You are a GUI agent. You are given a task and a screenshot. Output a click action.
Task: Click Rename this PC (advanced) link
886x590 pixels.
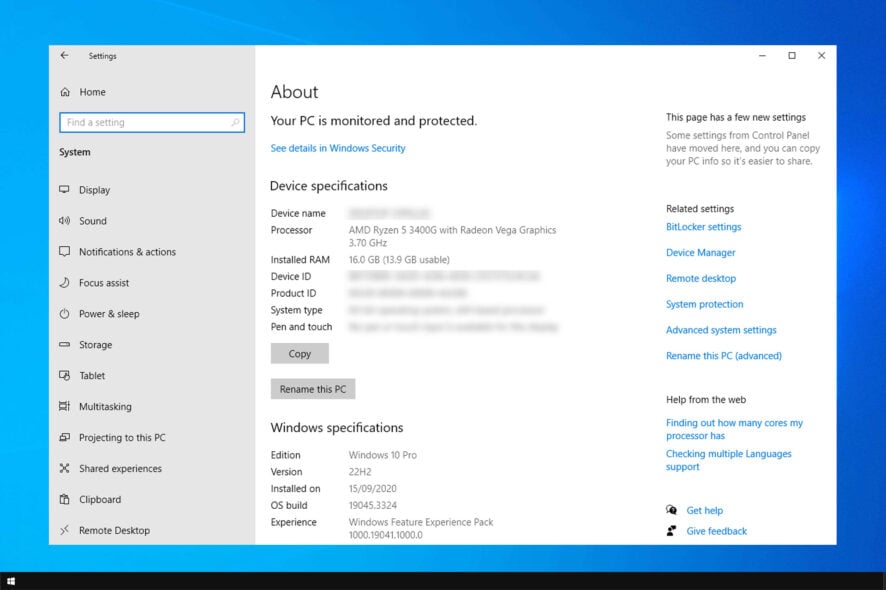tap(724, 355)
